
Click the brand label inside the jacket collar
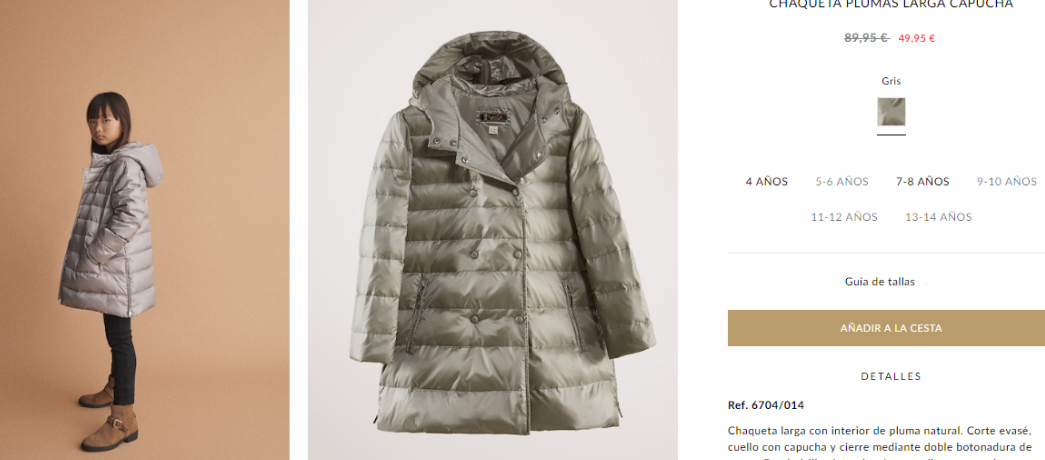click(493, 117)
